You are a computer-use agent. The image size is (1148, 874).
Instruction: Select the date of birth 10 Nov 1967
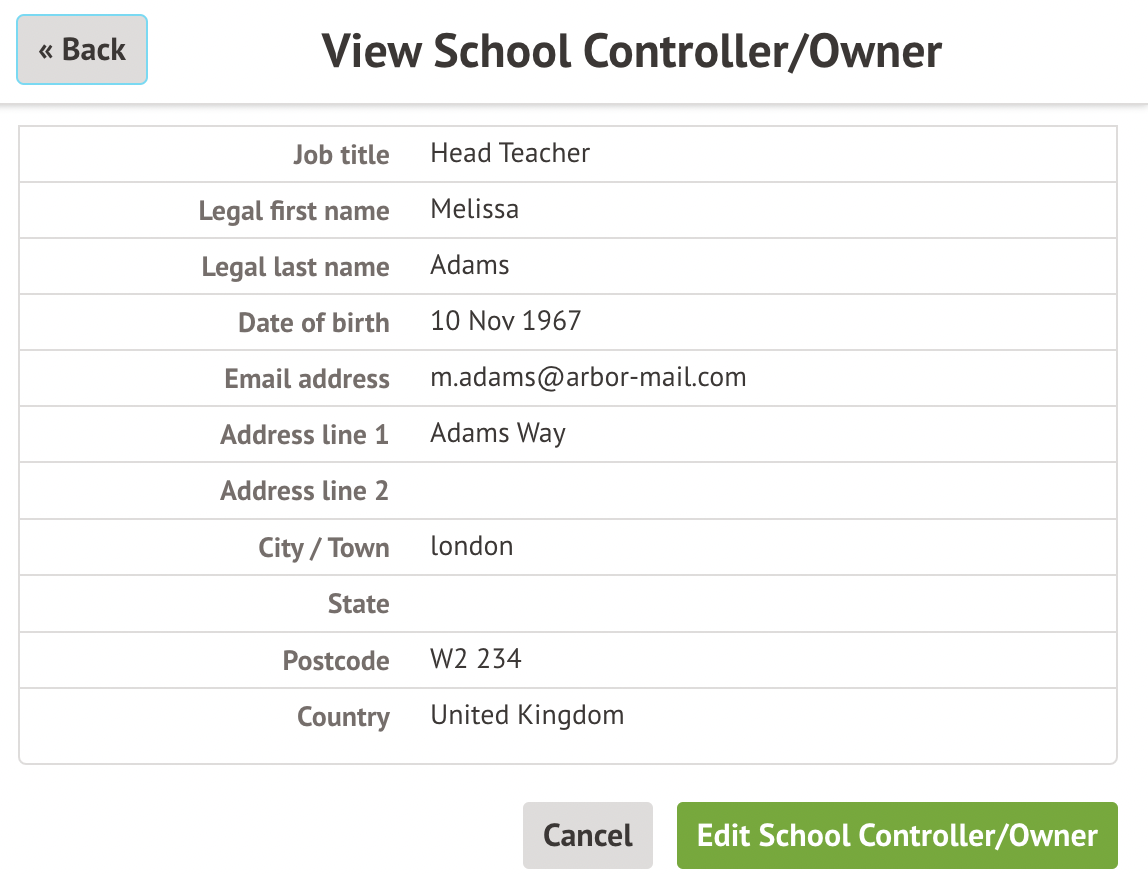(505, 321)
